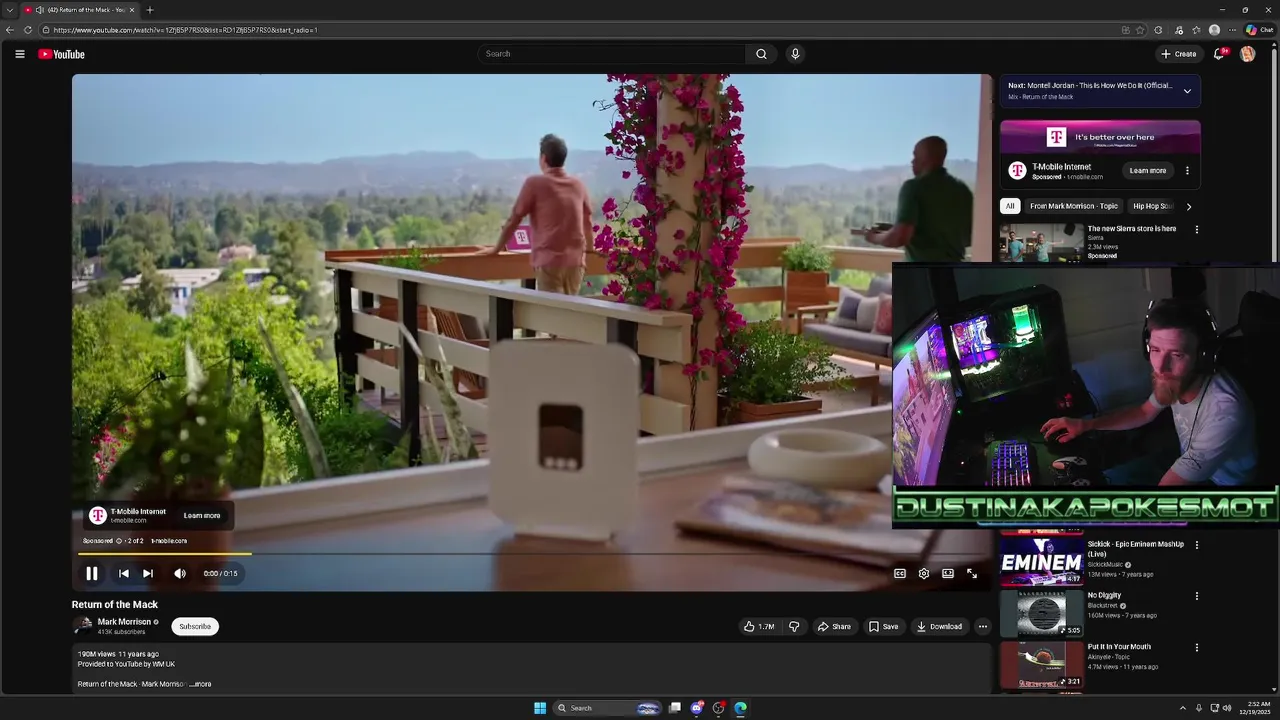1280x720 pixels.
Task: Skip to the previous video
Action: 123,573
